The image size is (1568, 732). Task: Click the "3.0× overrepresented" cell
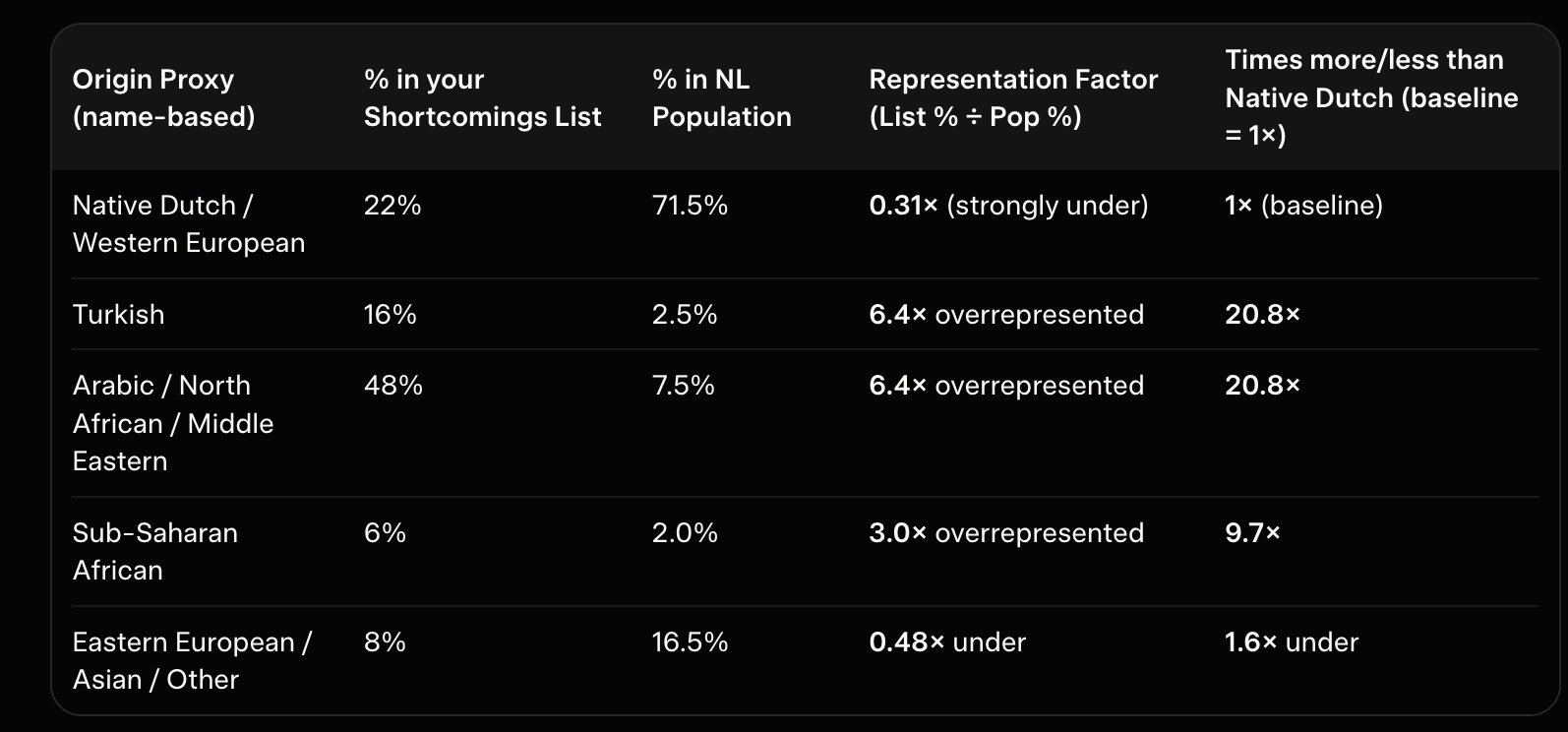click(1006, 533)
